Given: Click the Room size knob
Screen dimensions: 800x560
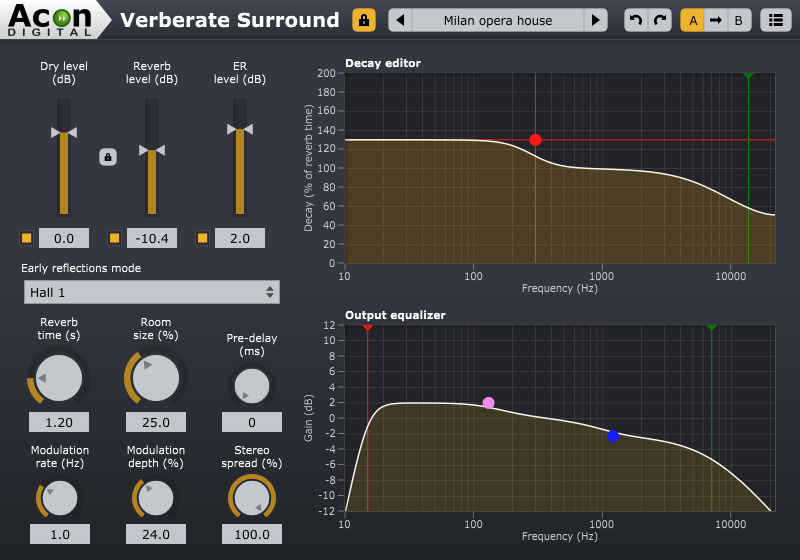Looking at the screenshot, I should [x=156, y=378].
